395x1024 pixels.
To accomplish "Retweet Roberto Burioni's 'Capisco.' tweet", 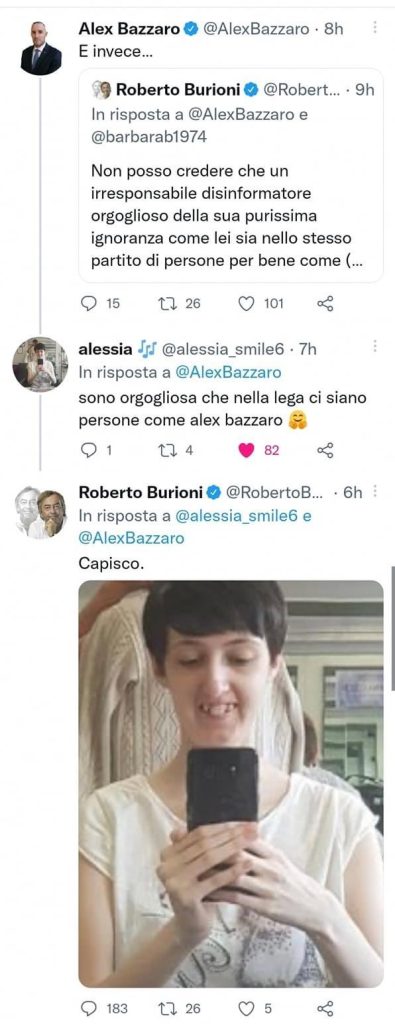I will pos(180,1008).
